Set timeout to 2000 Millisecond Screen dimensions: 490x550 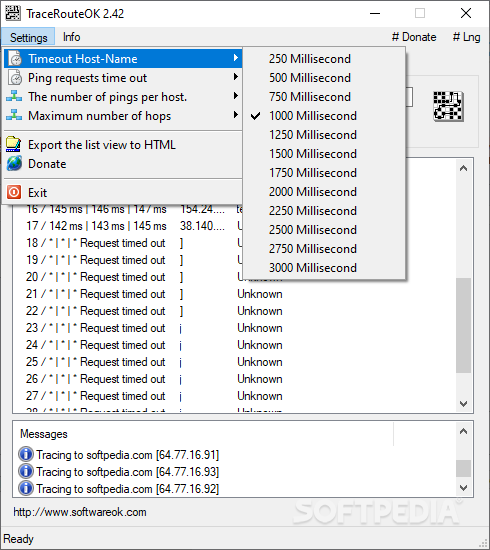point(324,192)
